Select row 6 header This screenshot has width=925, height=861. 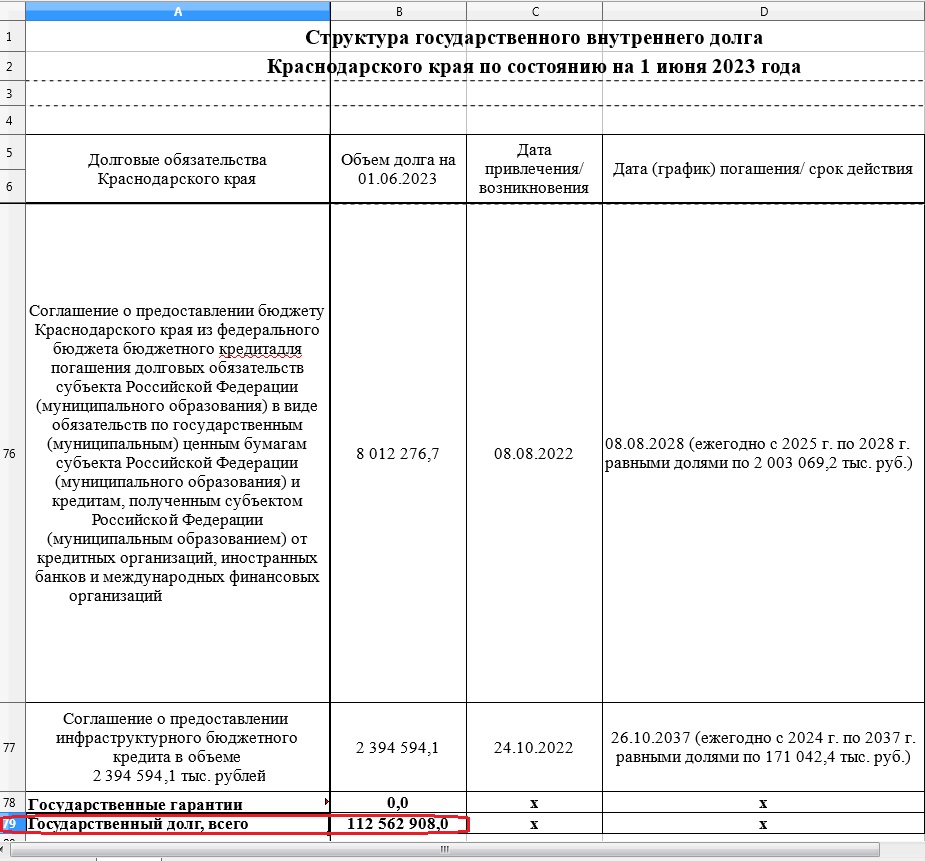(x=12, y=186)
